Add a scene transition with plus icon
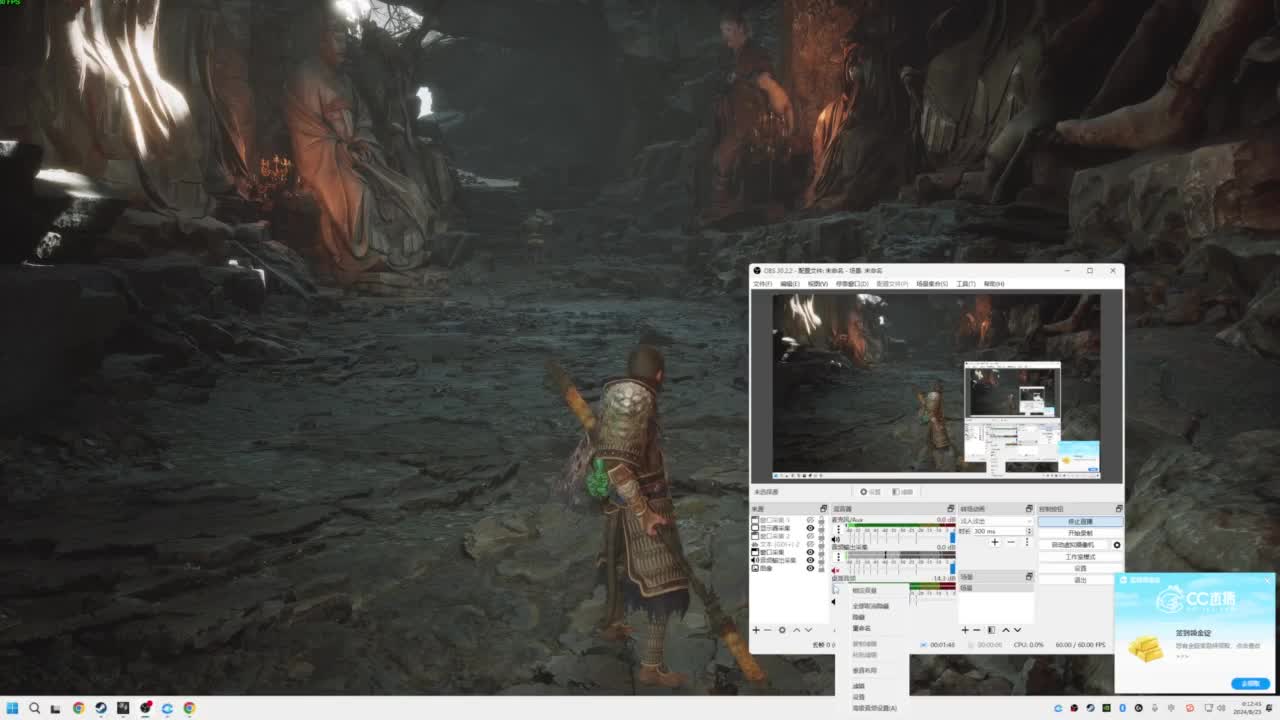This screenshot has width=1280, height=720. coord(994,542)
